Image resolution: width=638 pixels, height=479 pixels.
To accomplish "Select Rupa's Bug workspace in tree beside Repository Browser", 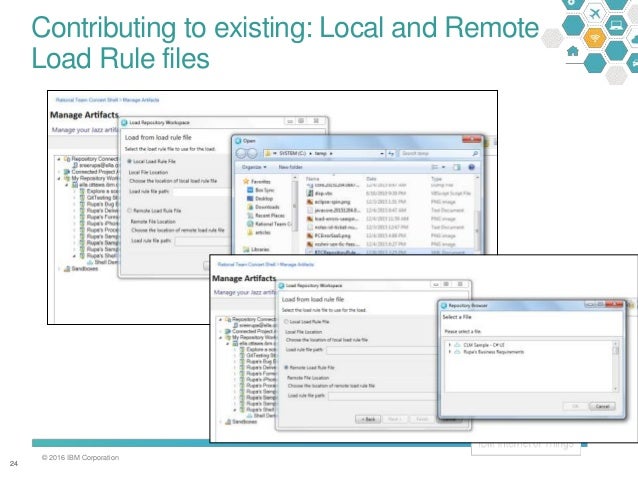I will [x=259, y=361].
